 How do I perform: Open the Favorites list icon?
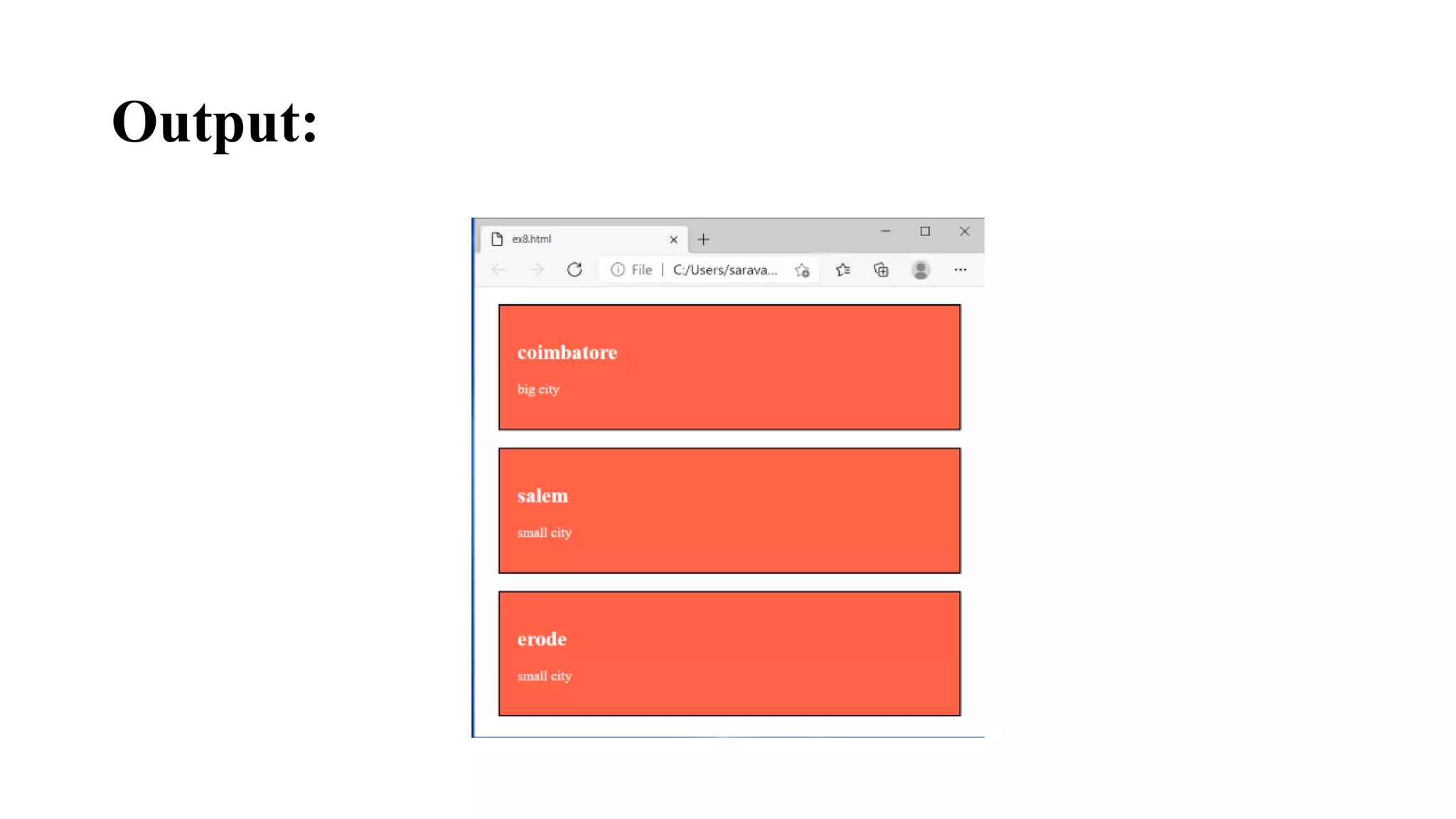[843, 269]
